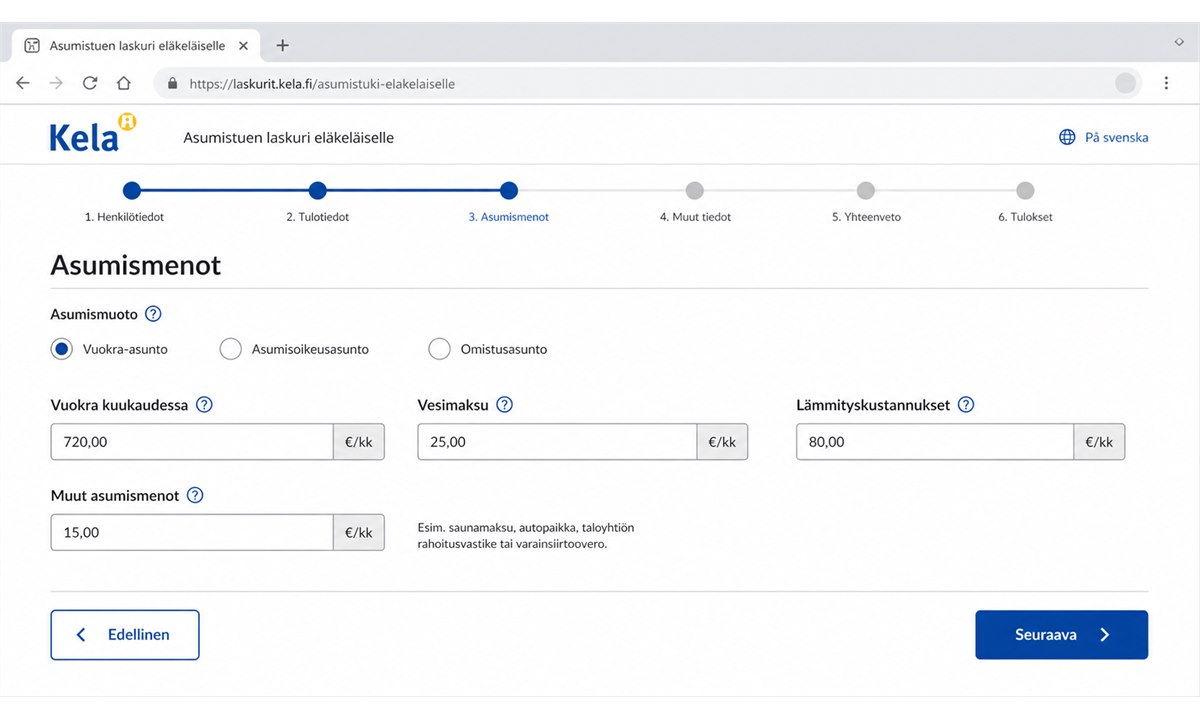The height and width of the screenshot is (720, 1200).
Task: Click the Seuraava button
Action: click(x=1061, y=635)
